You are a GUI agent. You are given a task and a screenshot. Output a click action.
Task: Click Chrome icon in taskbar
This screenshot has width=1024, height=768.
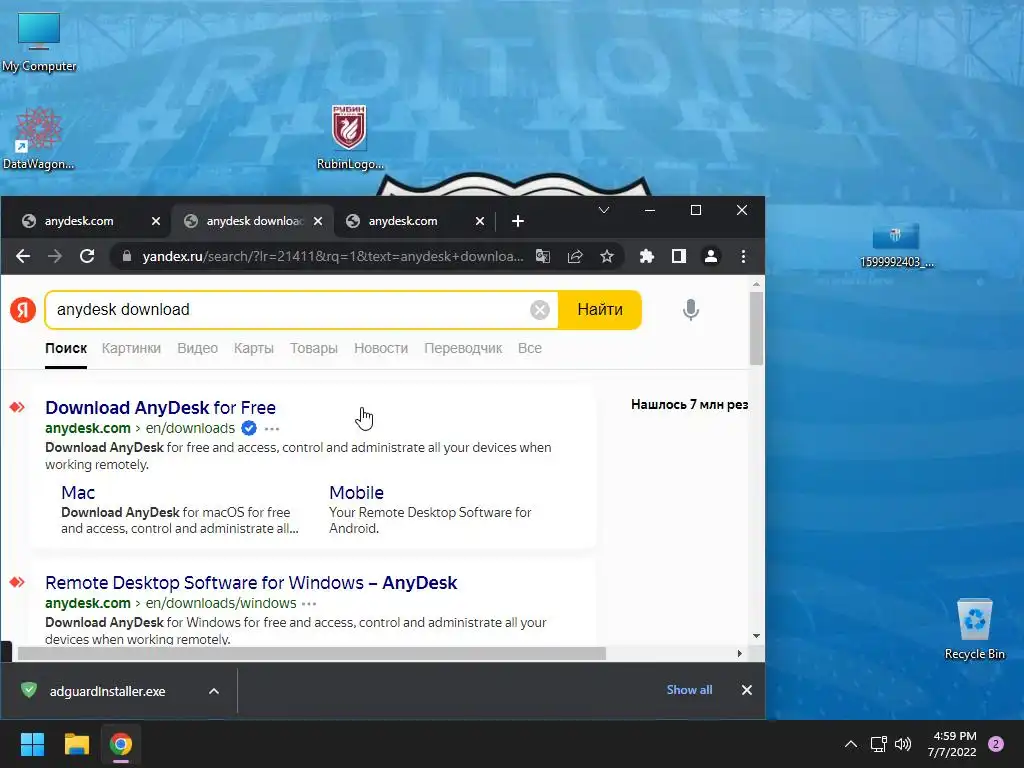(121, 744)
